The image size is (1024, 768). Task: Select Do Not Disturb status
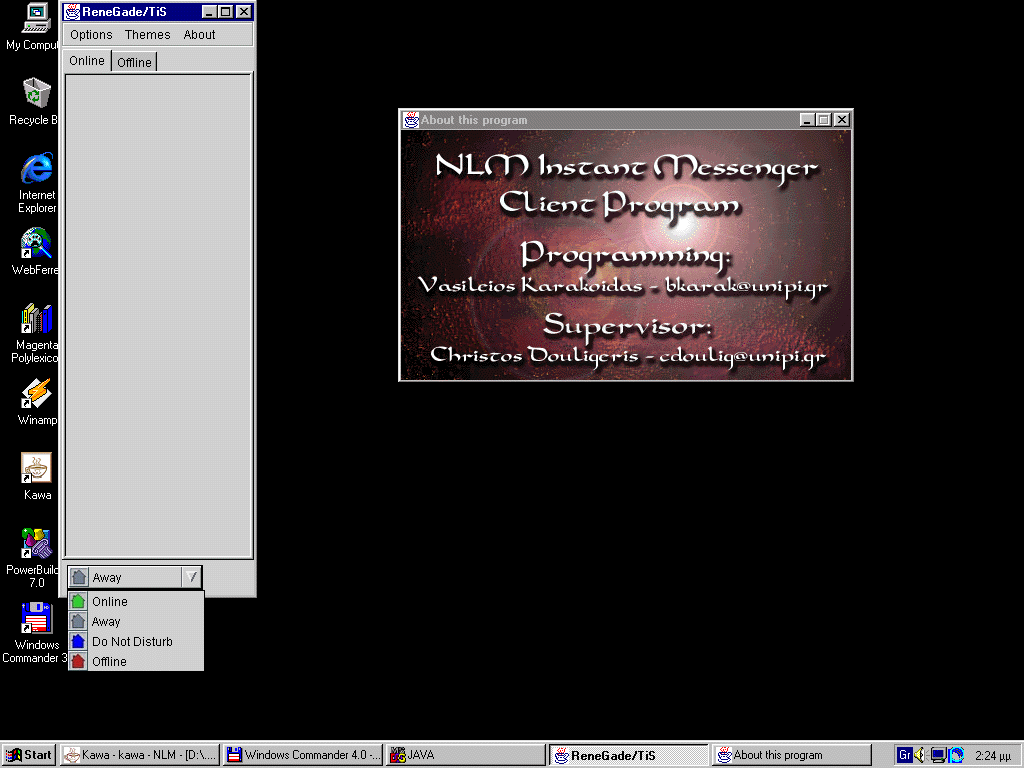click(136, 641)
